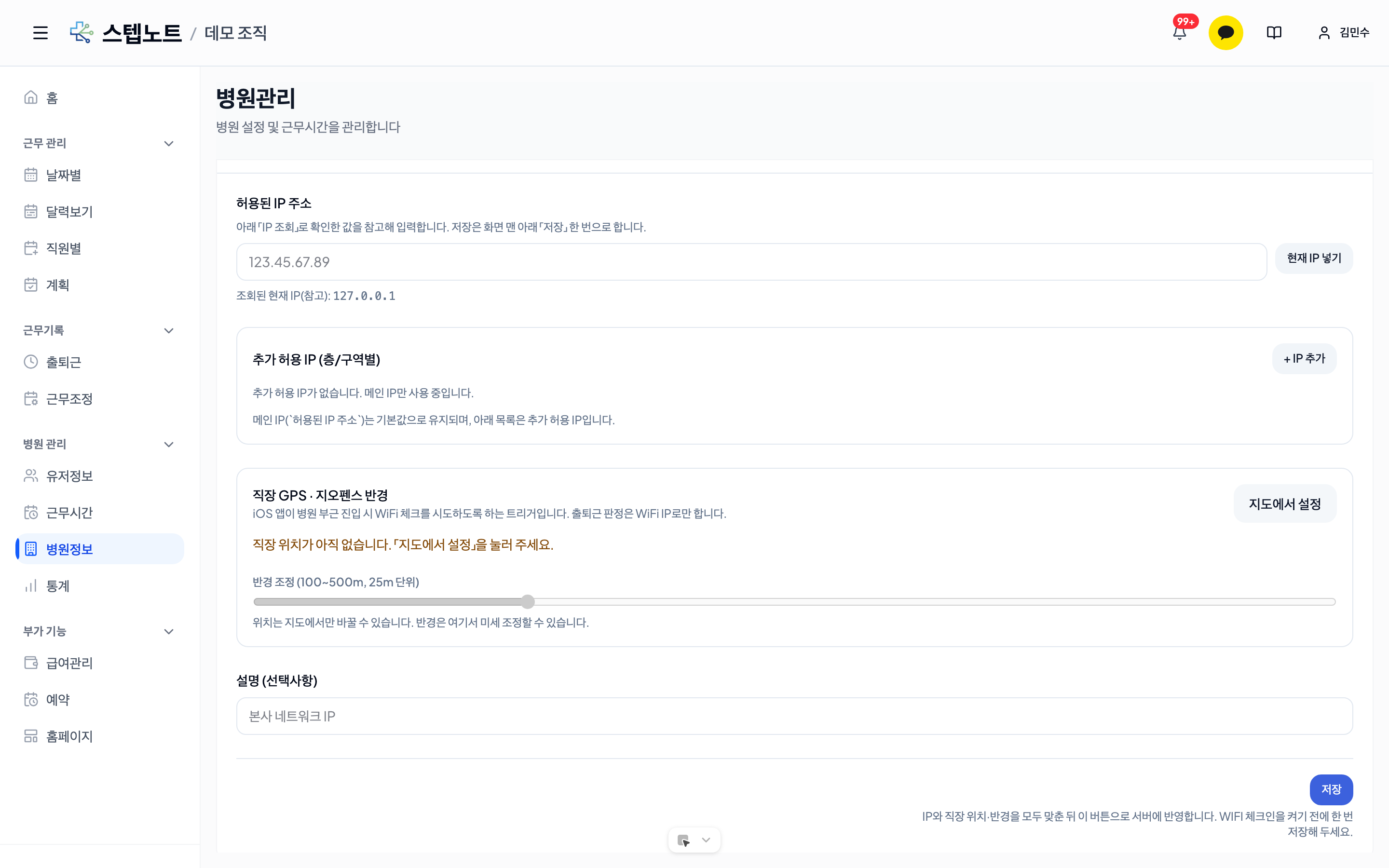The width and height of the screenshot is (1389, 868).
Task: Click the 달력보기 calendar icon
Action: click(31, 211)
